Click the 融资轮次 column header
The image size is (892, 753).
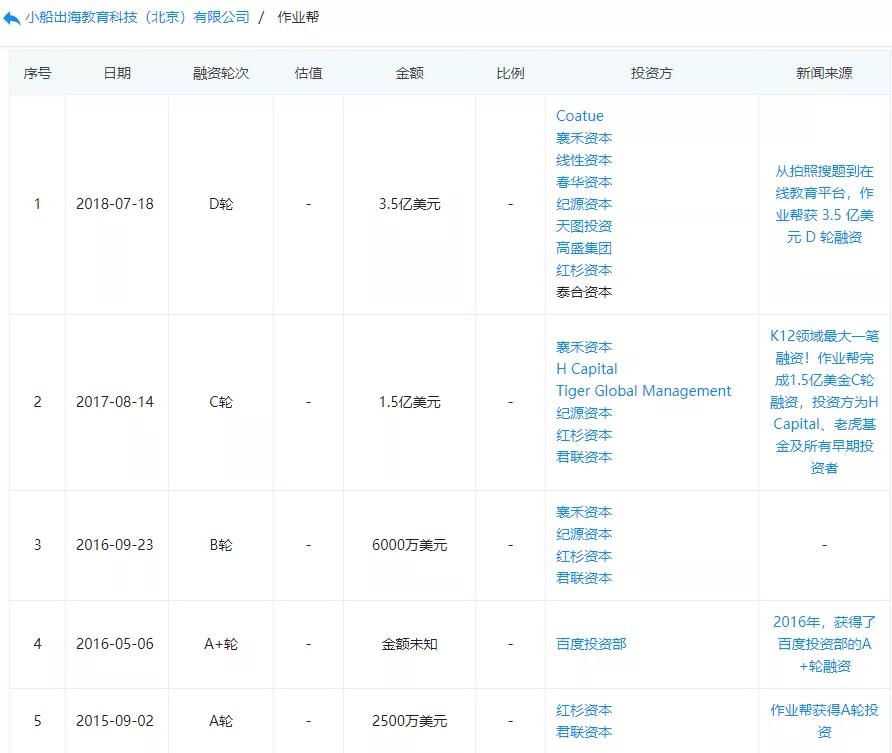click(x=221, y=73)
